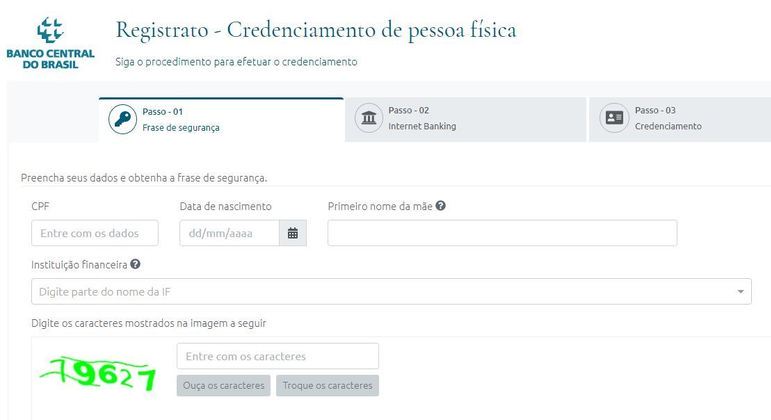Screen dimensions: 771x420
Task: Click the key icon in Passo 01
Action: (x=123, y=120)
